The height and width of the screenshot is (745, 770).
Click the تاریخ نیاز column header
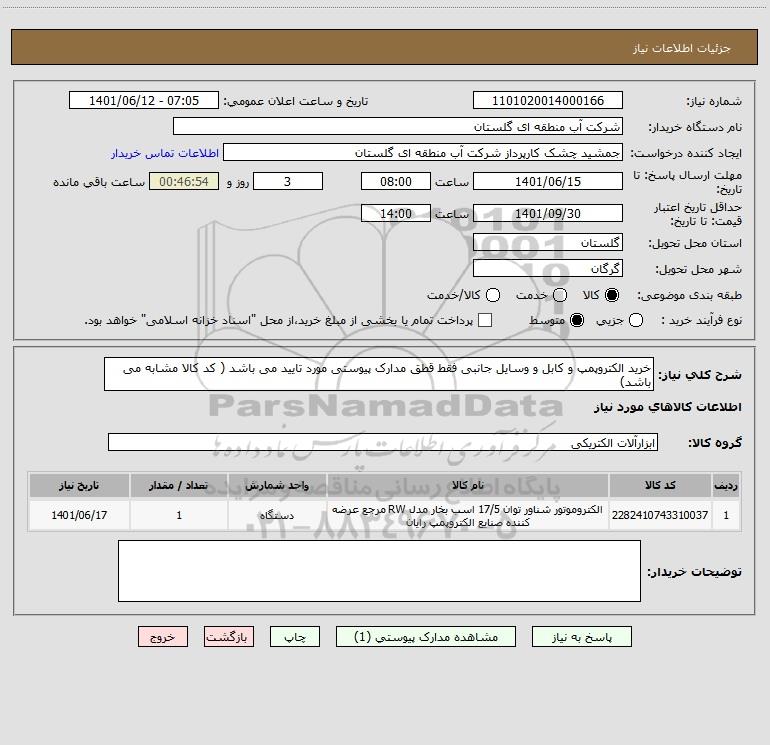[79, 486]
